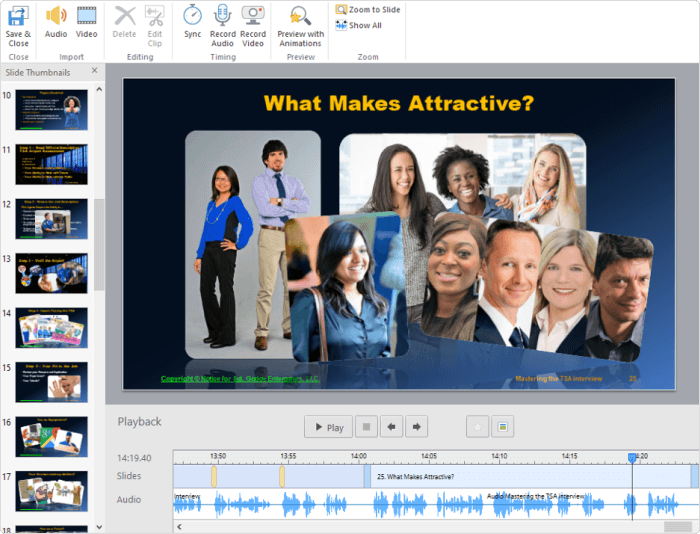Click the Save & Close button
Viewport: 700px width, 534px height.
coord(18,26)
